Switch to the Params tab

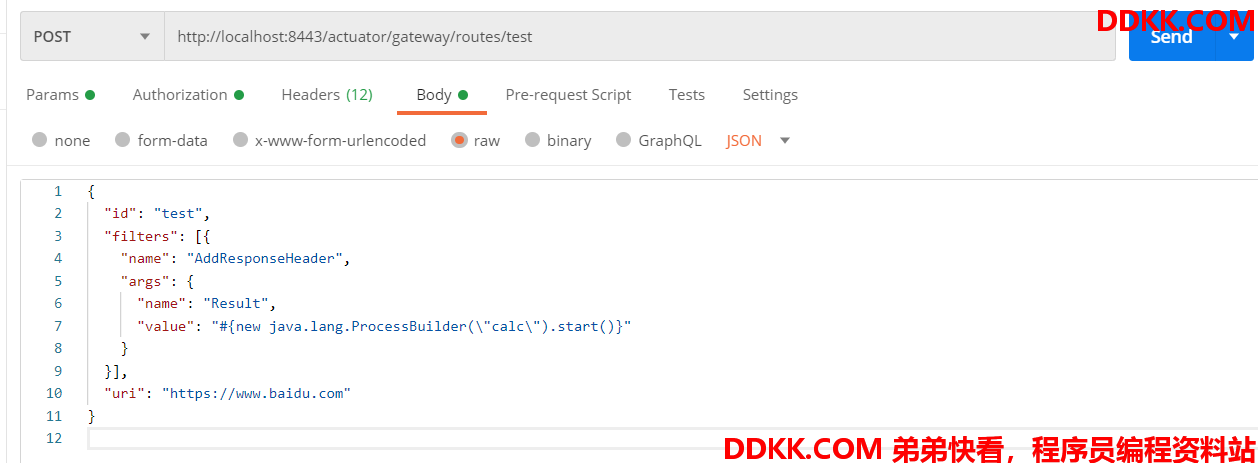(60, 95)
